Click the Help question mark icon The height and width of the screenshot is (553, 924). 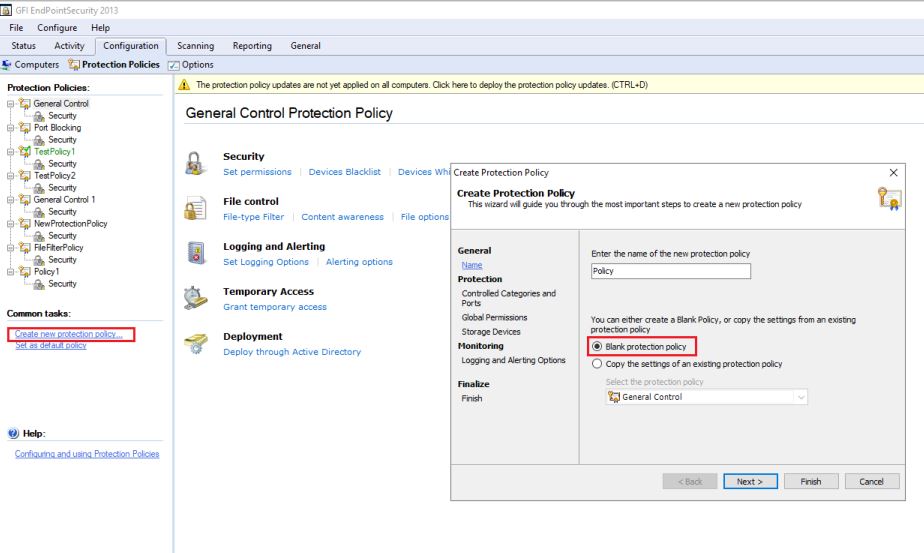pyautogui.click(x=13, y=433)
